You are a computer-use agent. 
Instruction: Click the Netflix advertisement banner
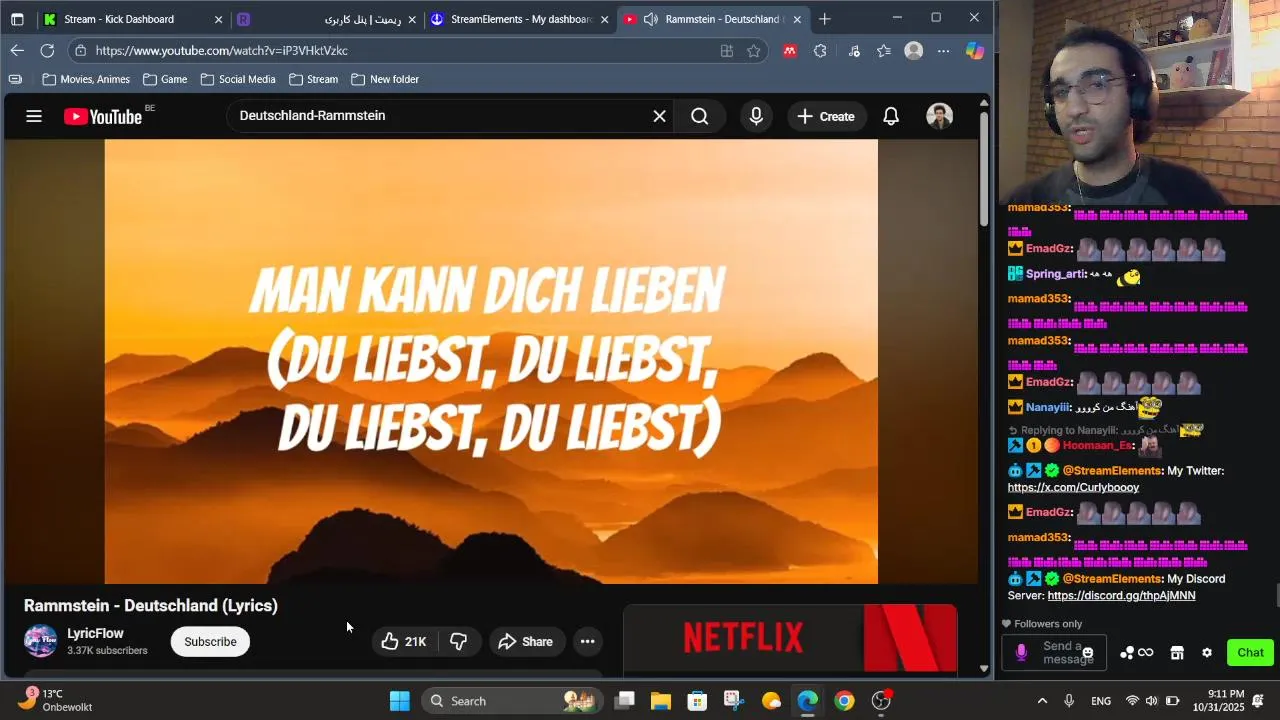click(790, 638)
